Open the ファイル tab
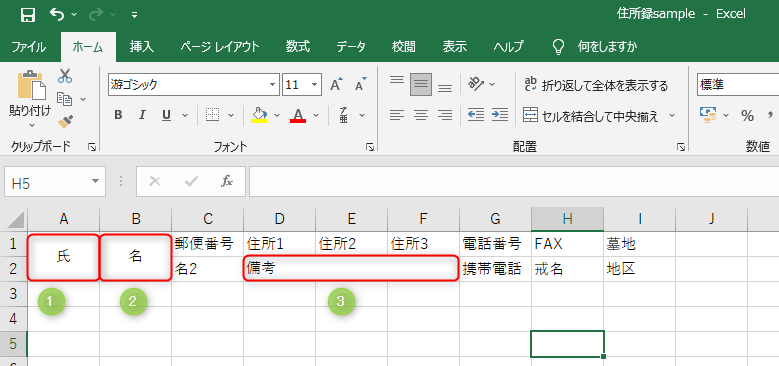The image size is (779, 366). [28, 47]
